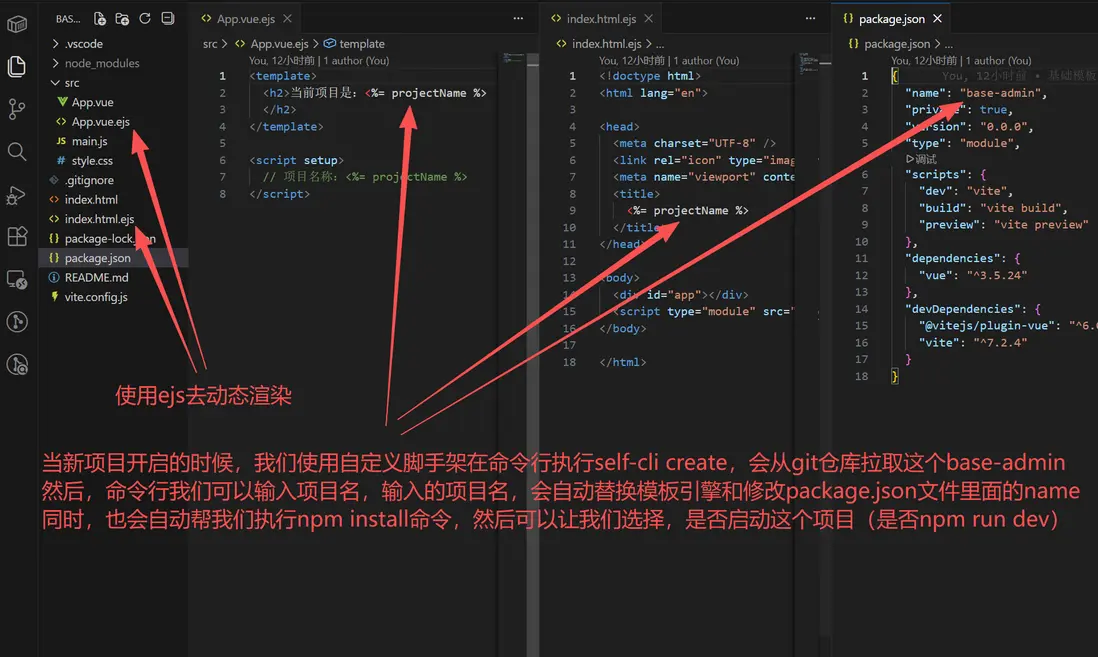The height and width of the screenshot is (657, 1098).
Task: Open the Remote Explorer view
Action: 17,279
